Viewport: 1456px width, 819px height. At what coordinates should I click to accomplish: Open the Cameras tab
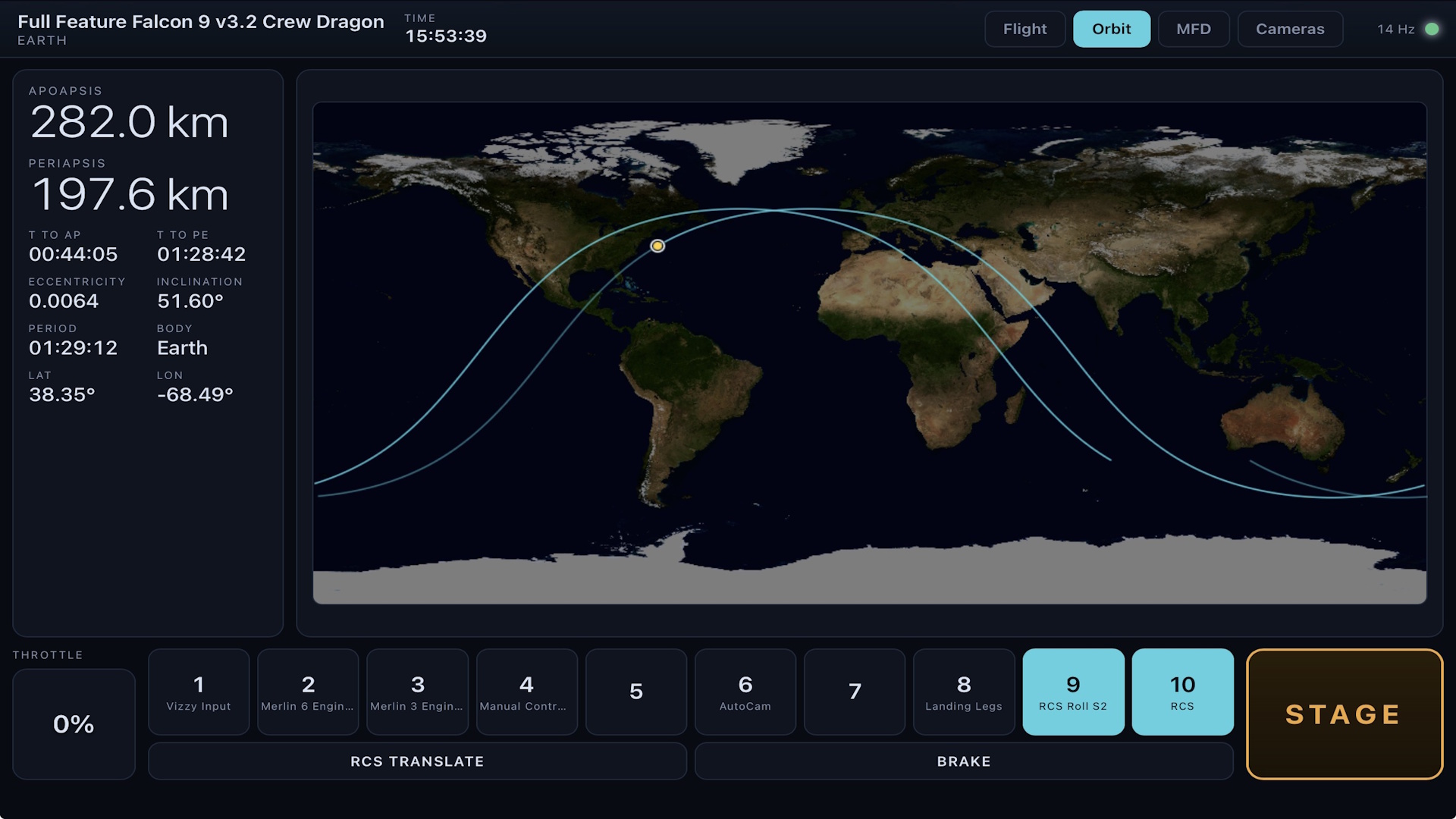[x=1290, y=29]
